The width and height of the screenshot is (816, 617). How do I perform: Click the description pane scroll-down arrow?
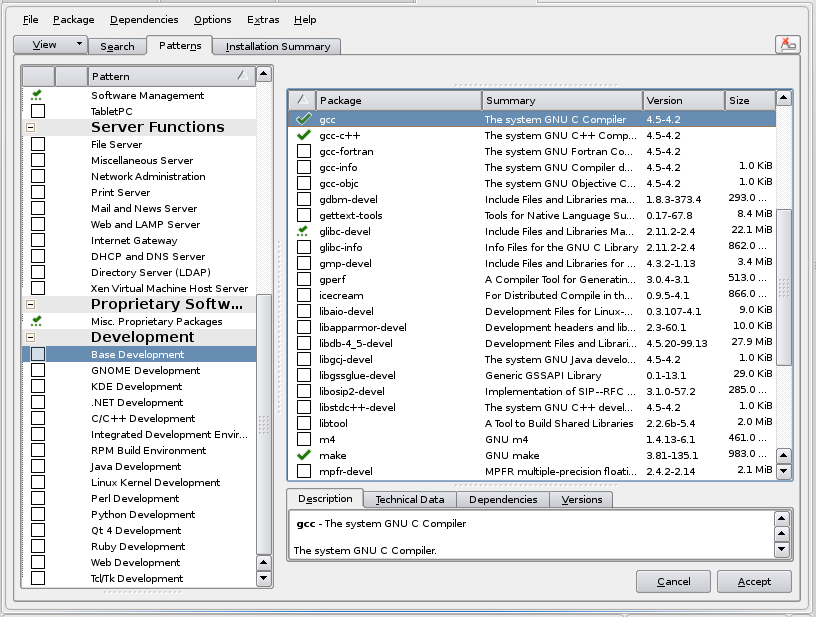click(x=782, y=549)
